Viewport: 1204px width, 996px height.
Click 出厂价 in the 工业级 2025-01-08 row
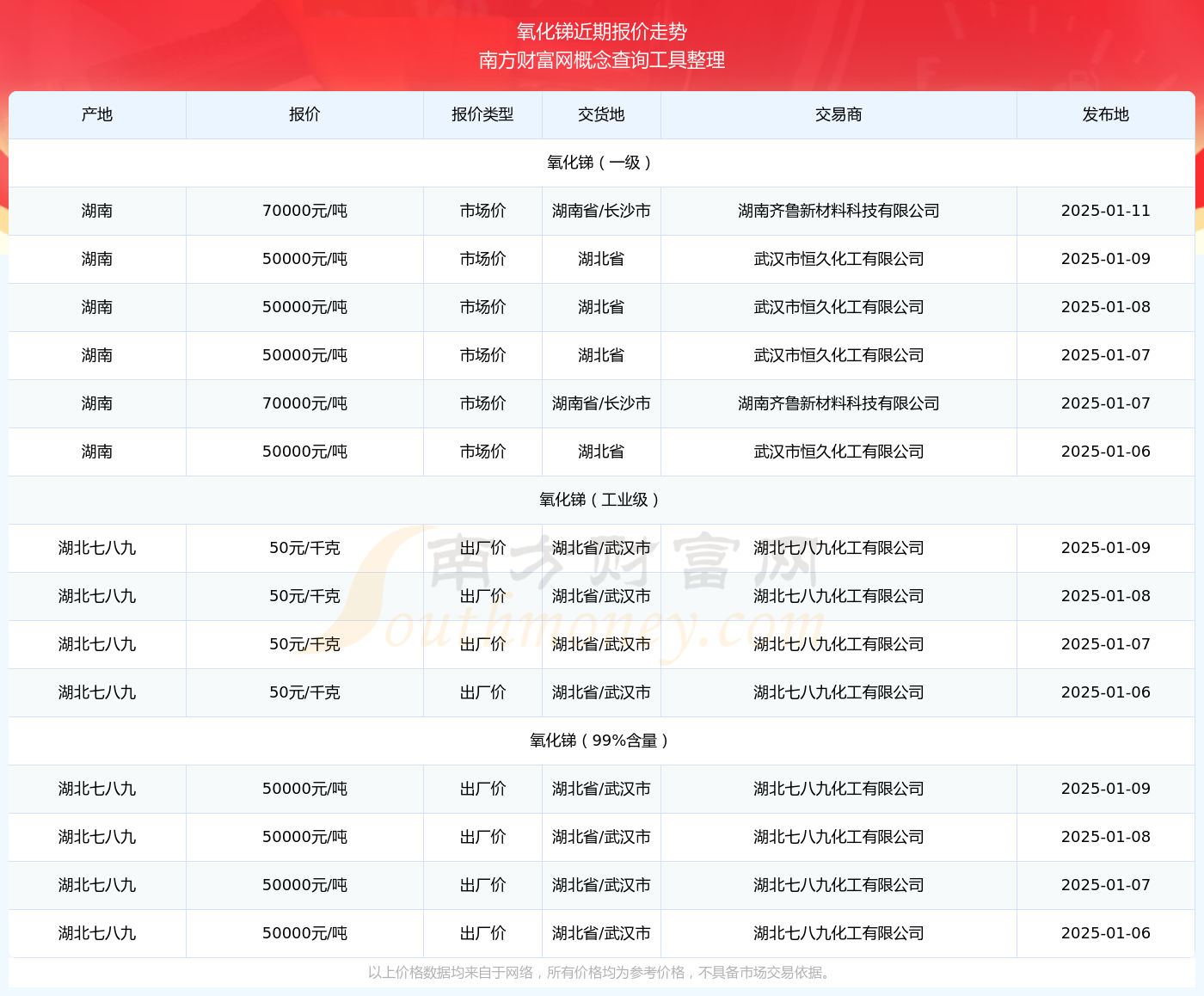(482, 596)
